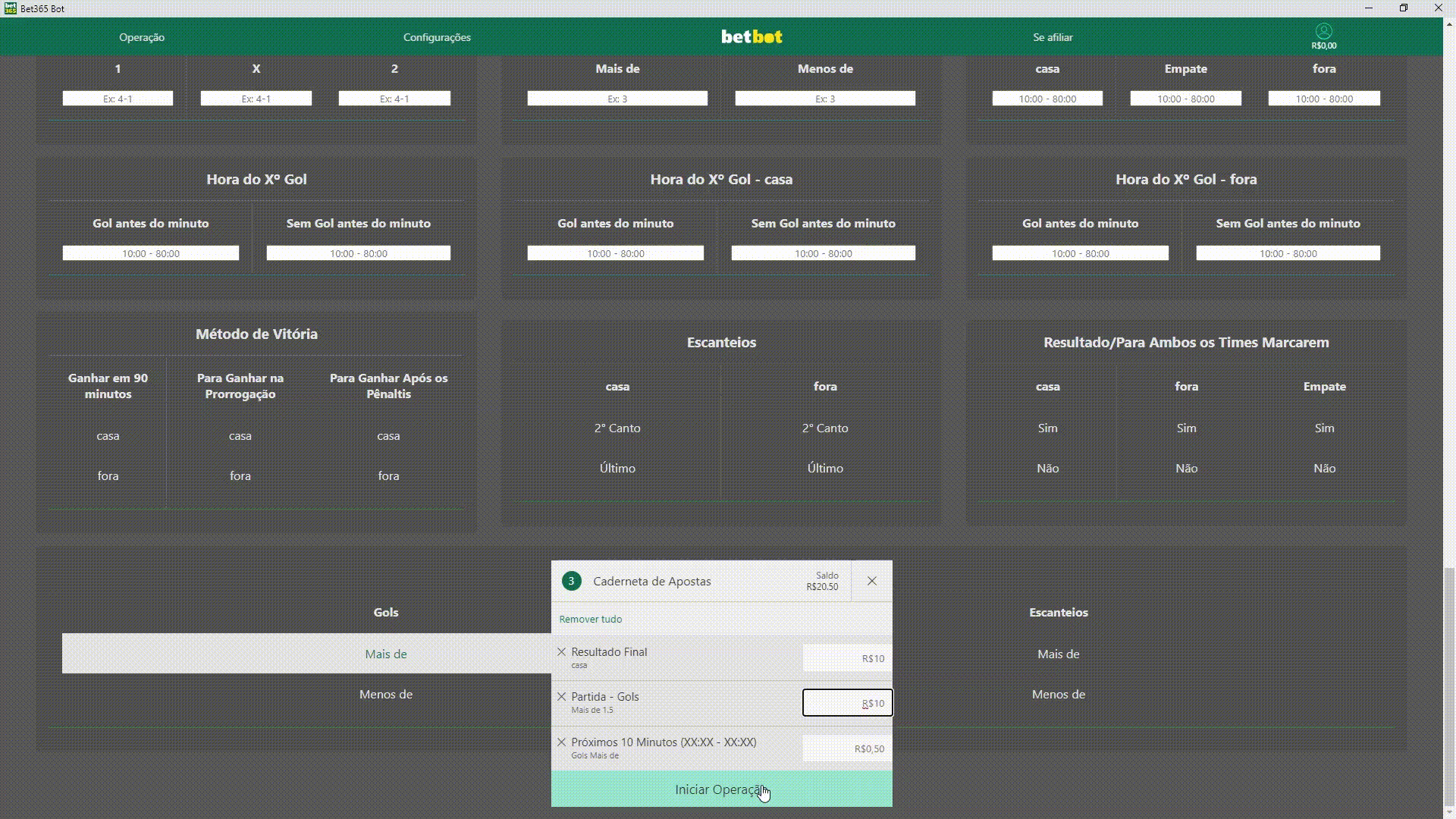Click the Bet365 Bot title bar icon

click(x=10, y=8)
